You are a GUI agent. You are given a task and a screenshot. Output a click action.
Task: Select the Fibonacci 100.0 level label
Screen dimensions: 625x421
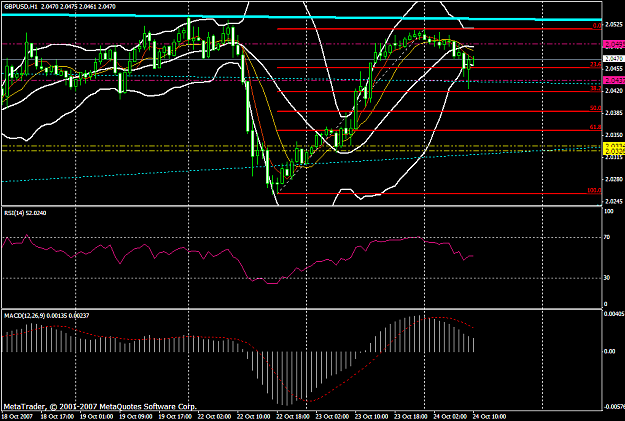(x=594, y=191)
